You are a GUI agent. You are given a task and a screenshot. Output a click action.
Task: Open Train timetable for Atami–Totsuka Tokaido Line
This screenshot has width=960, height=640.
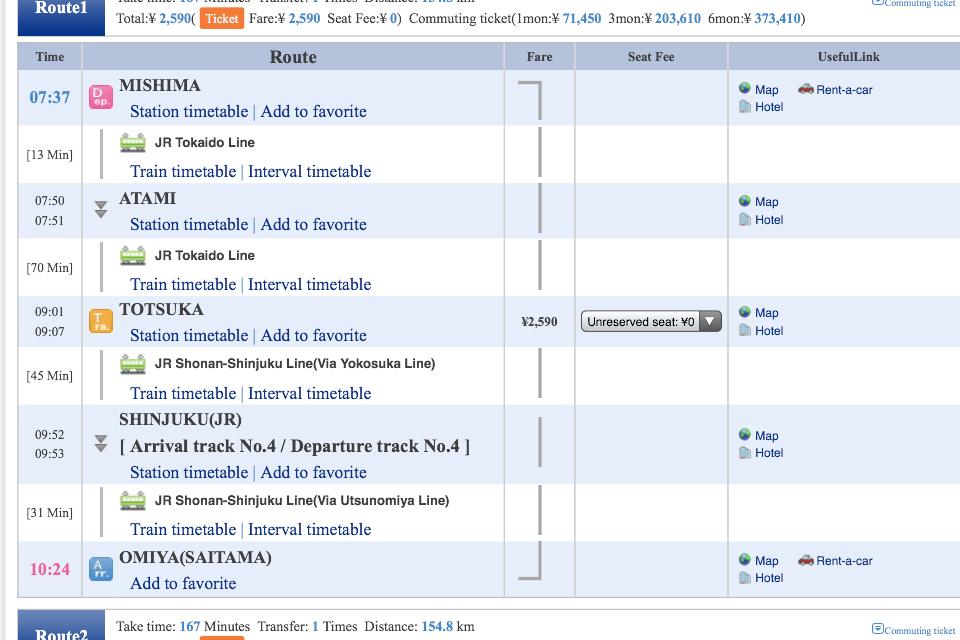pyautogui.click(x=182, y=284)
